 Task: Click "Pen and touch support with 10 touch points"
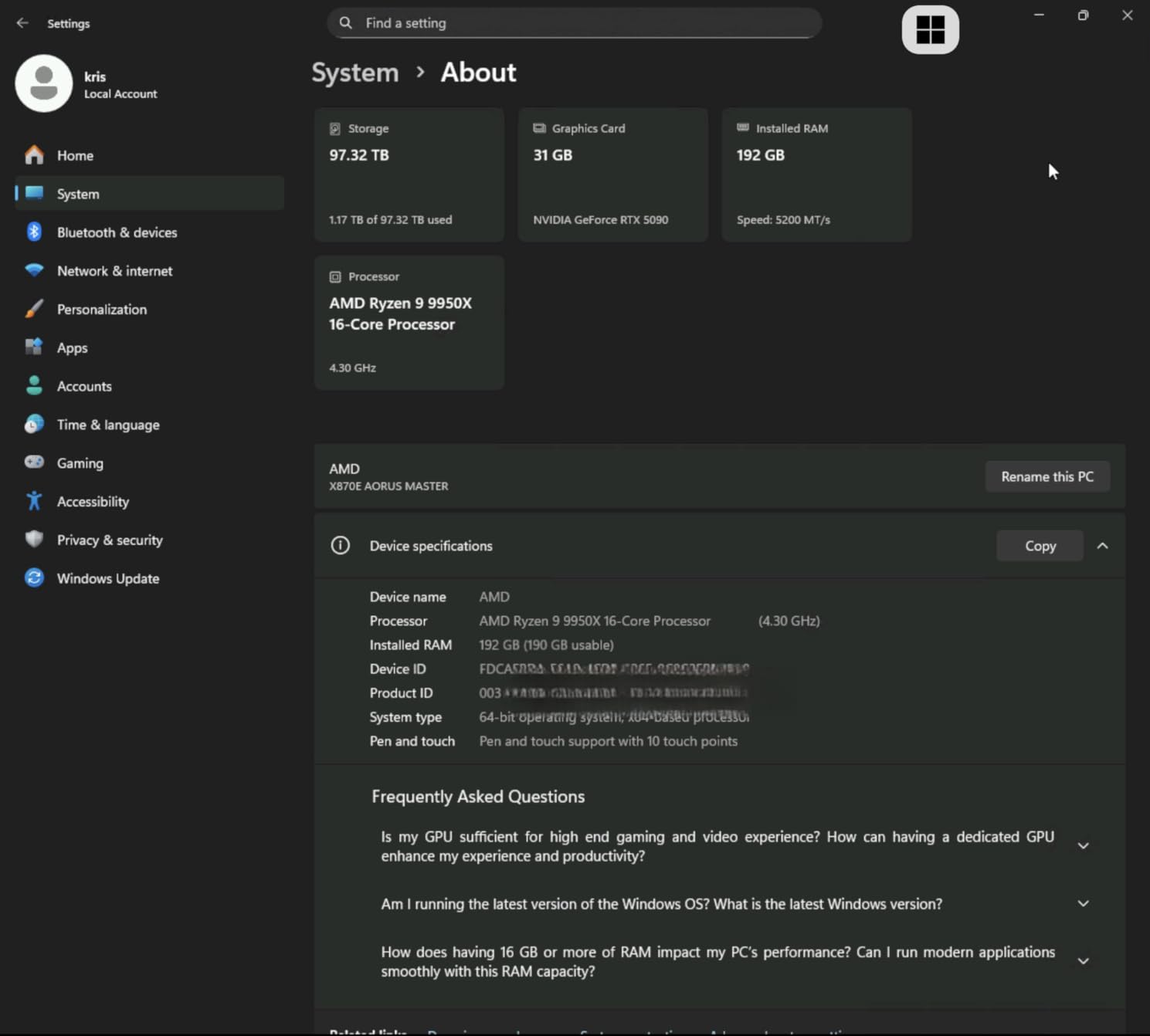[609, 742]
